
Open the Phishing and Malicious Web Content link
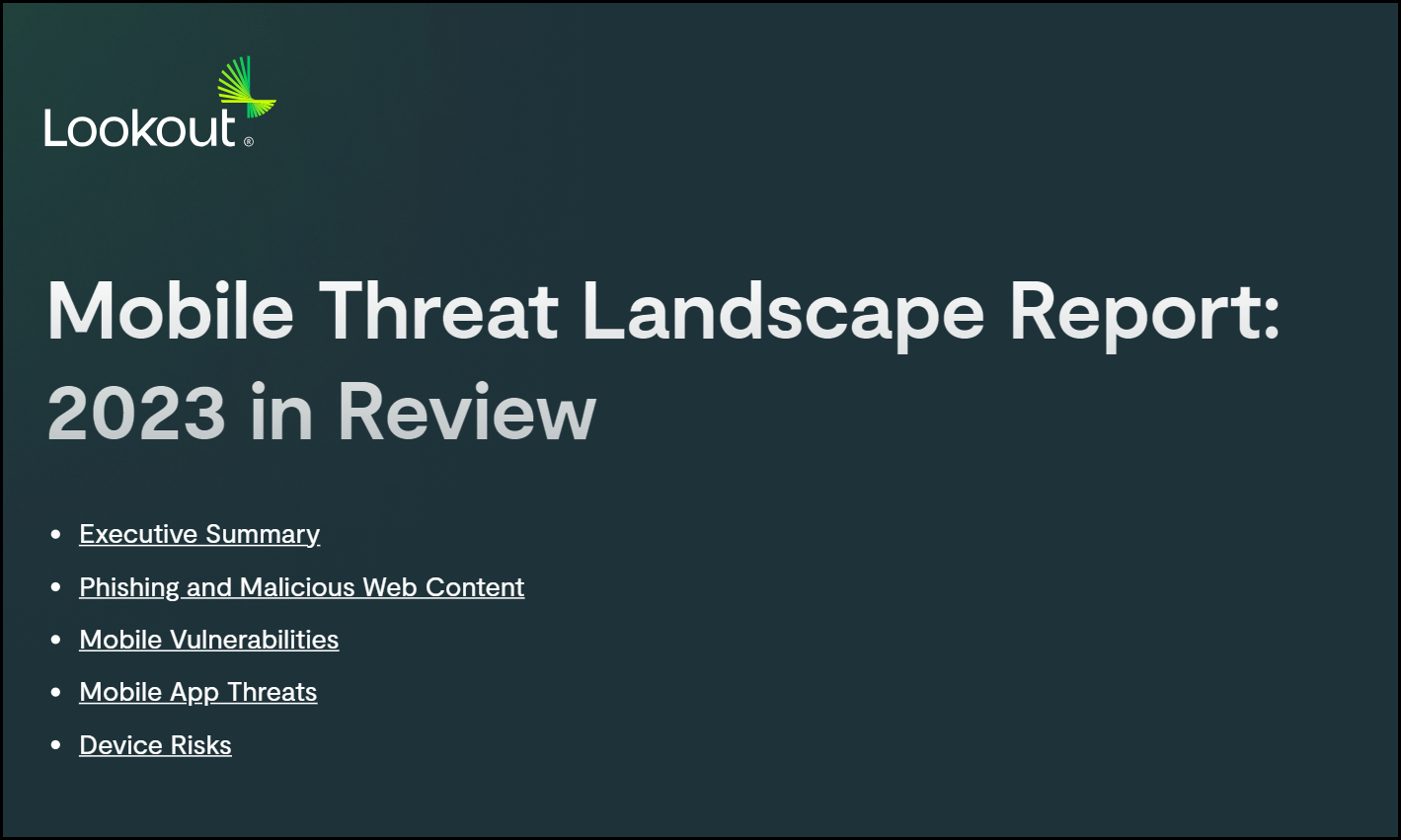tap(301, 586)
